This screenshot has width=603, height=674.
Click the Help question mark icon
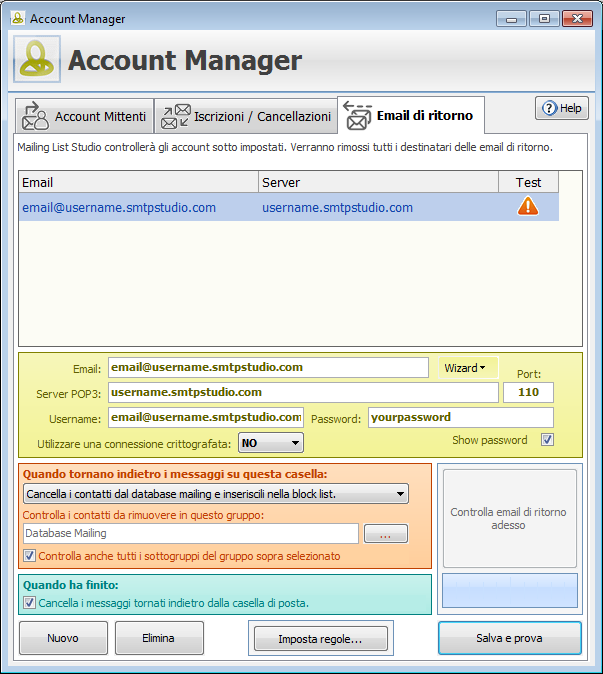pos(549,109)
